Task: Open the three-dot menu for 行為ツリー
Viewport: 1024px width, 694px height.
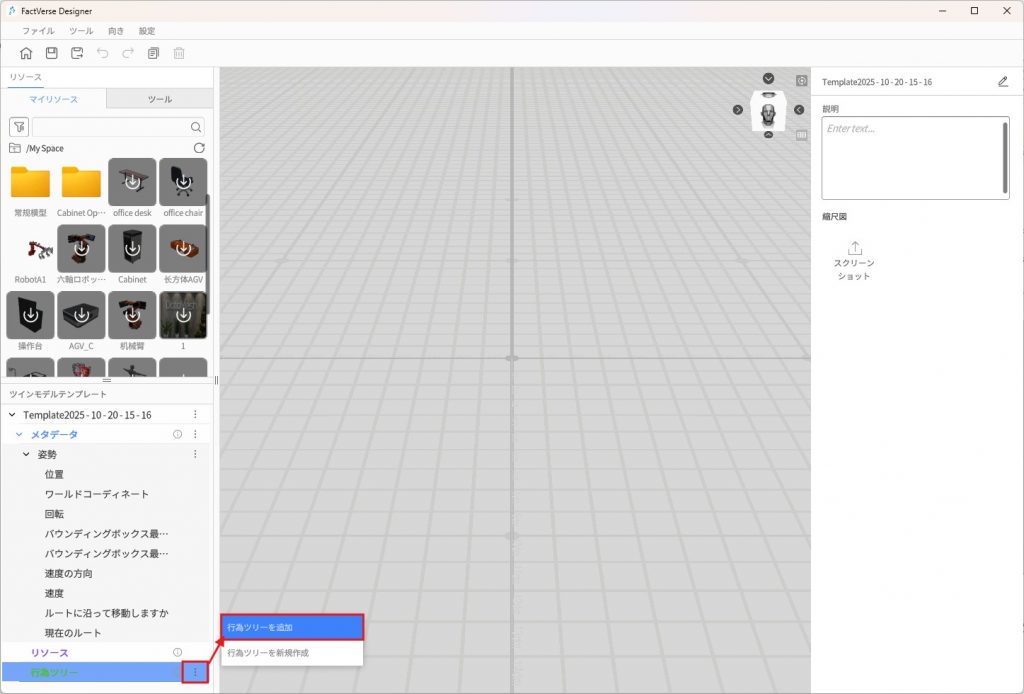Action: 195,673
